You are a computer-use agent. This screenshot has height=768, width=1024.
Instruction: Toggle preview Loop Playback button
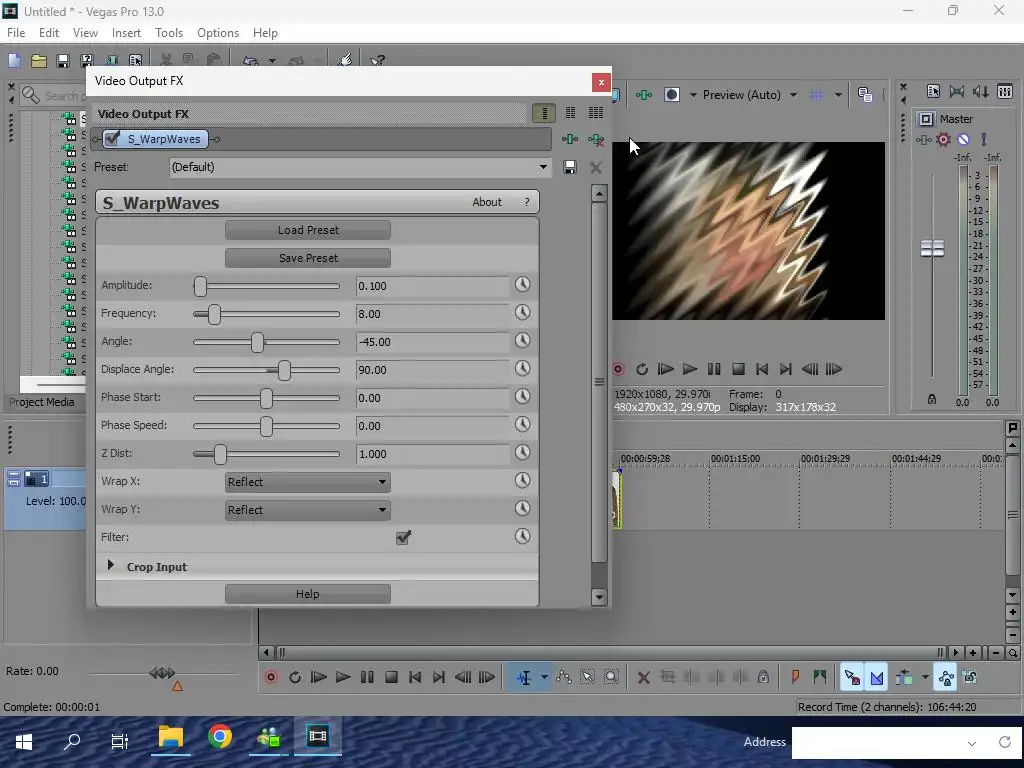point(642,370)
